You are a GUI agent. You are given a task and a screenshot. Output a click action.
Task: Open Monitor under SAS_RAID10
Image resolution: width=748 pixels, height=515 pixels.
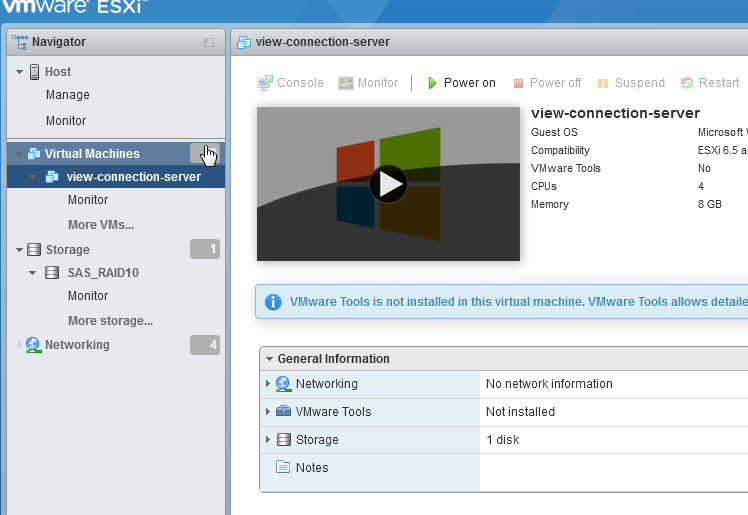pos(88,296)
